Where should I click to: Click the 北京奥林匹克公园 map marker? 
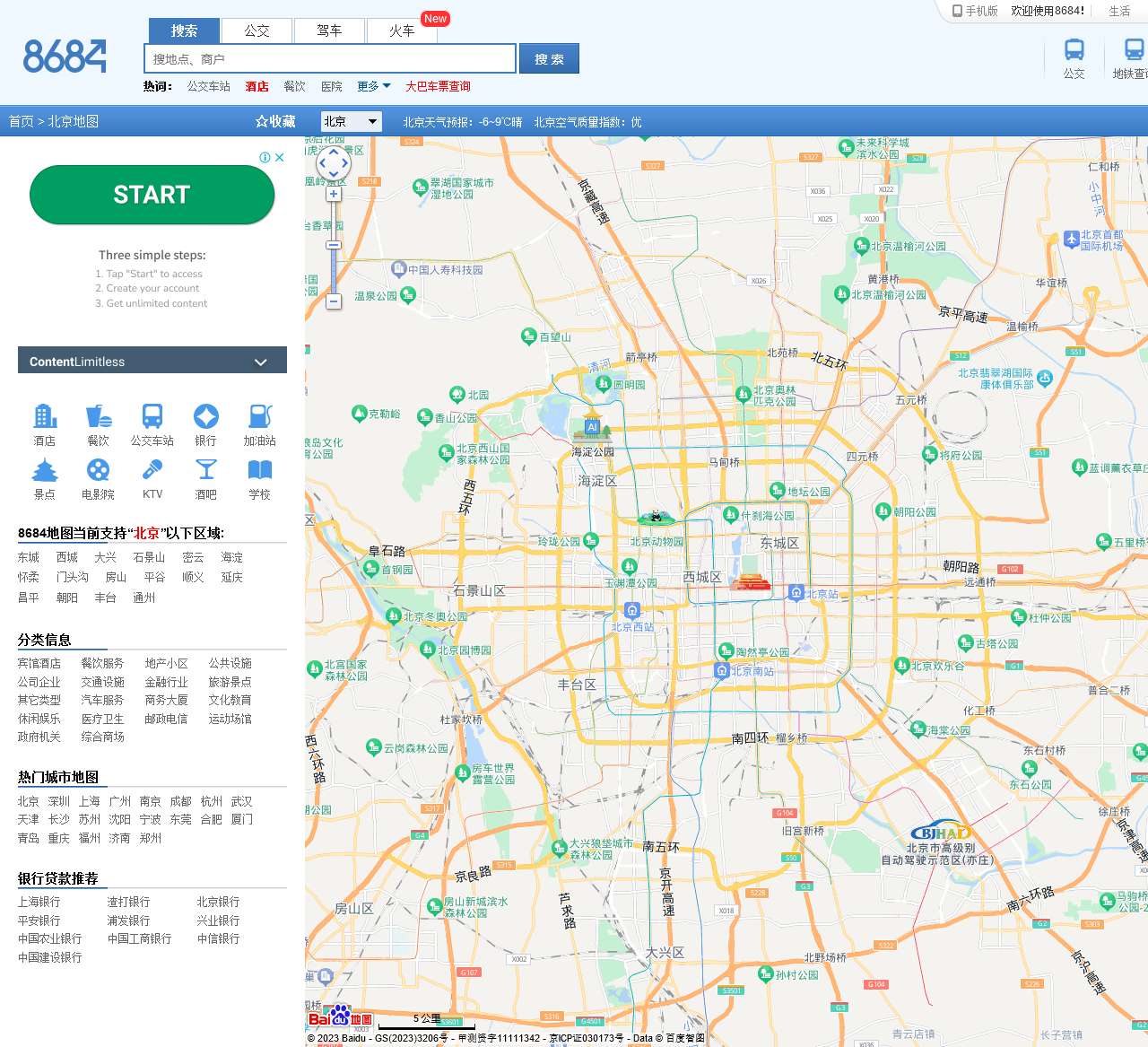point(743,393)
